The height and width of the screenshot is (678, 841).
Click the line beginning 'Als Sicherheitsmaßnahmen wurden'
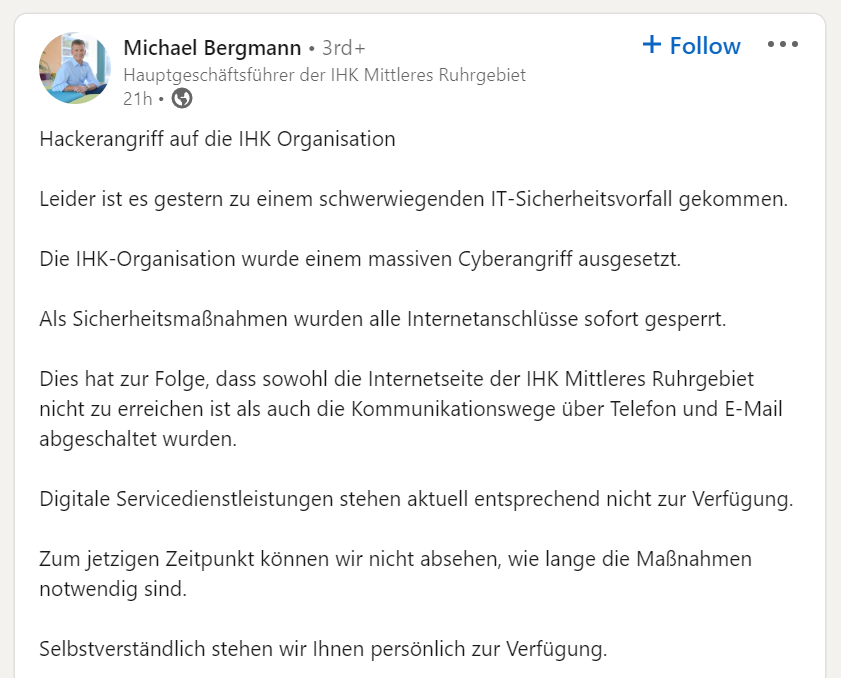[x=382, y=319]
